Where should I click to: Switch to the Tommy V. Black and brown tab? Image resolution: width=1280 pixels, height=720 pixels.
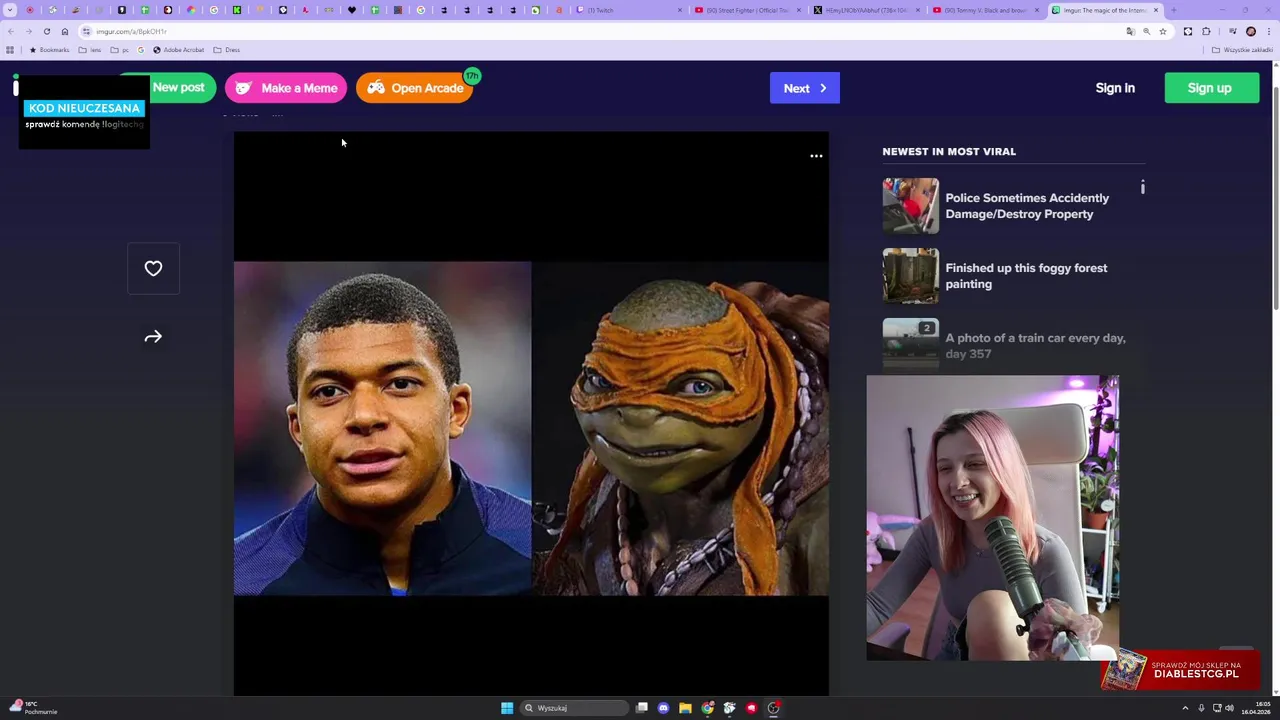tap(985, 10)
